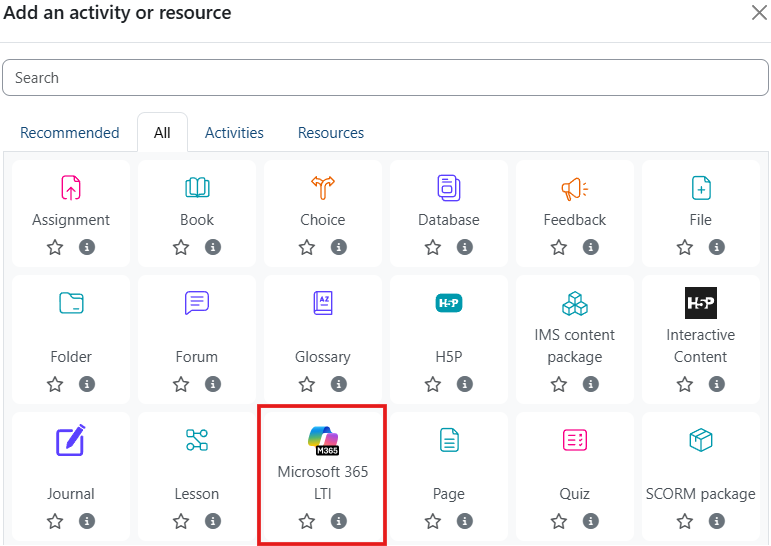The width and height of the screenshot is (771, 546).
Task: Open the Activities tab
Action: coord(234,133)
